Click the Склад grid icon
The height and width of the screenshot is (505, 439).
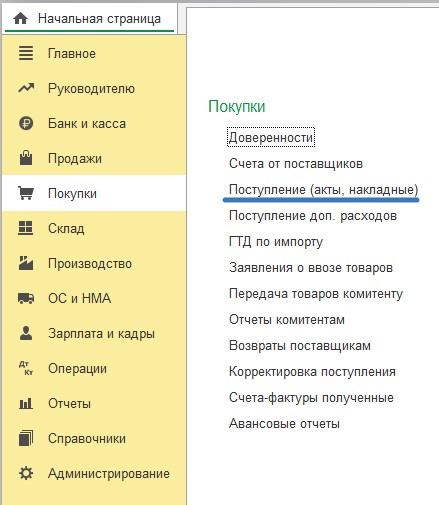coord(26,228)
